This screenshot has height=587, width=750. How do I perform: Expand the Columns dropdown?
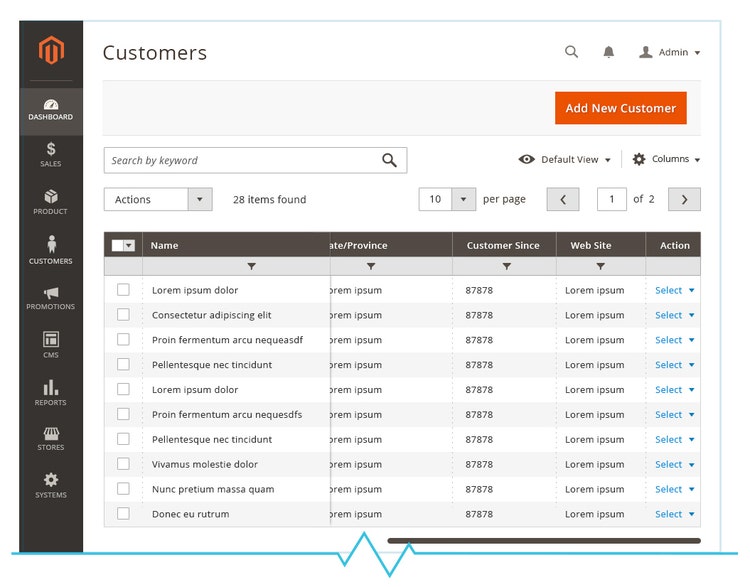point(667,159)
